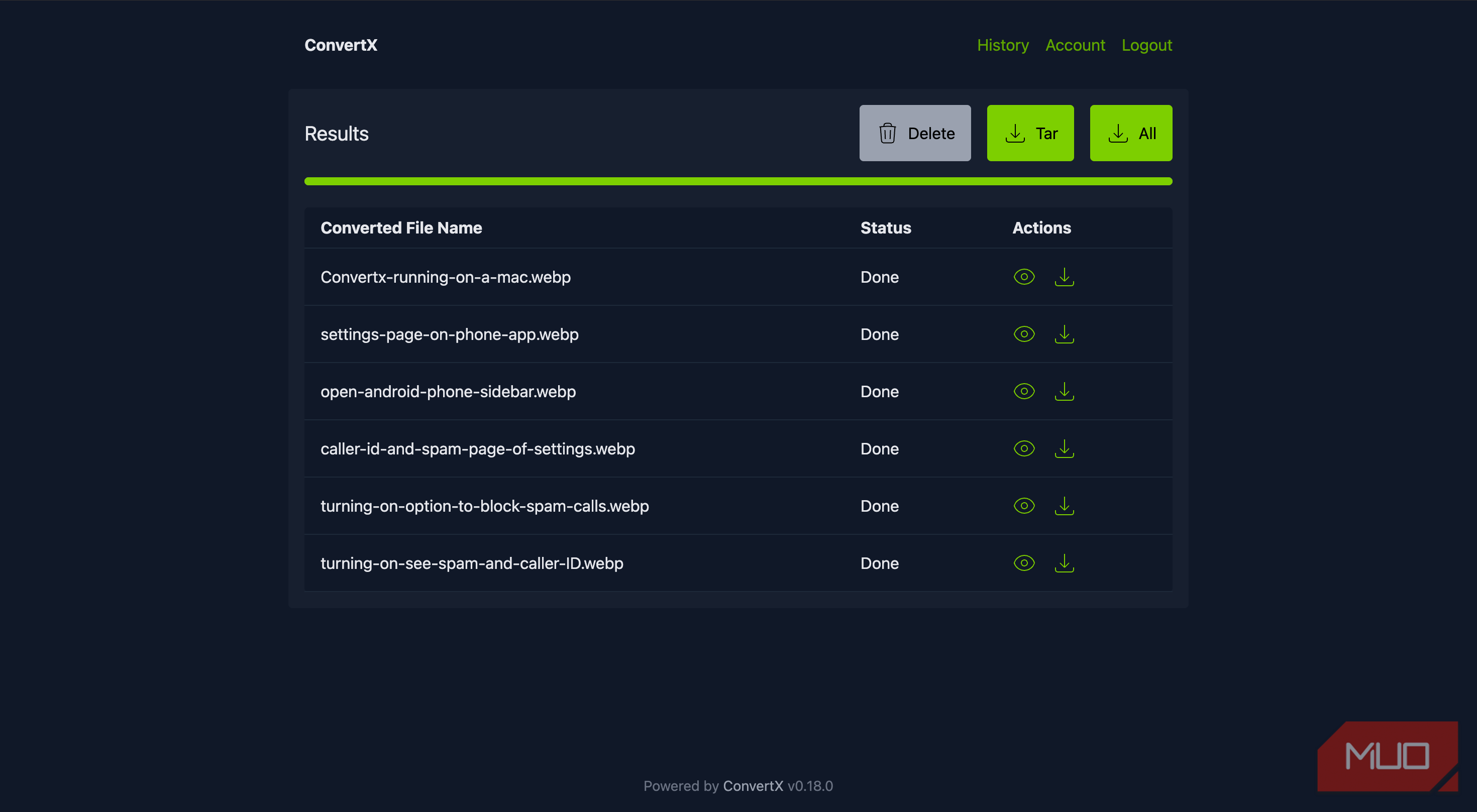The width and height of the screenshot is (1477, 812).
Task: Download open-android-phone-sidebar.webp
Action: pyautogui.click(x=1064, y=391)
